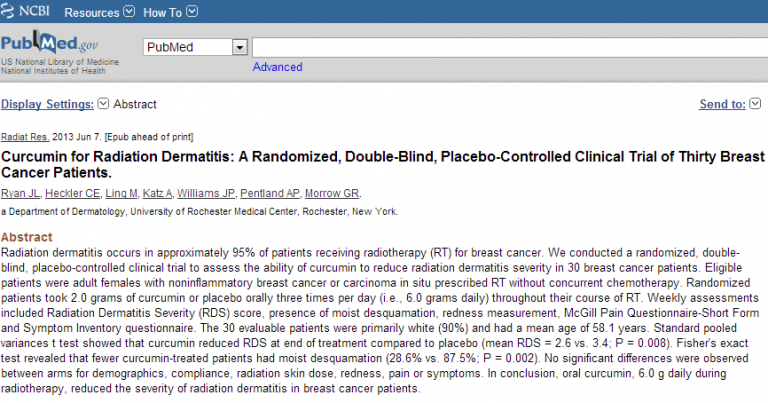Select author Ling M
This screenshot has height=403, width=768.
[121, 193]
